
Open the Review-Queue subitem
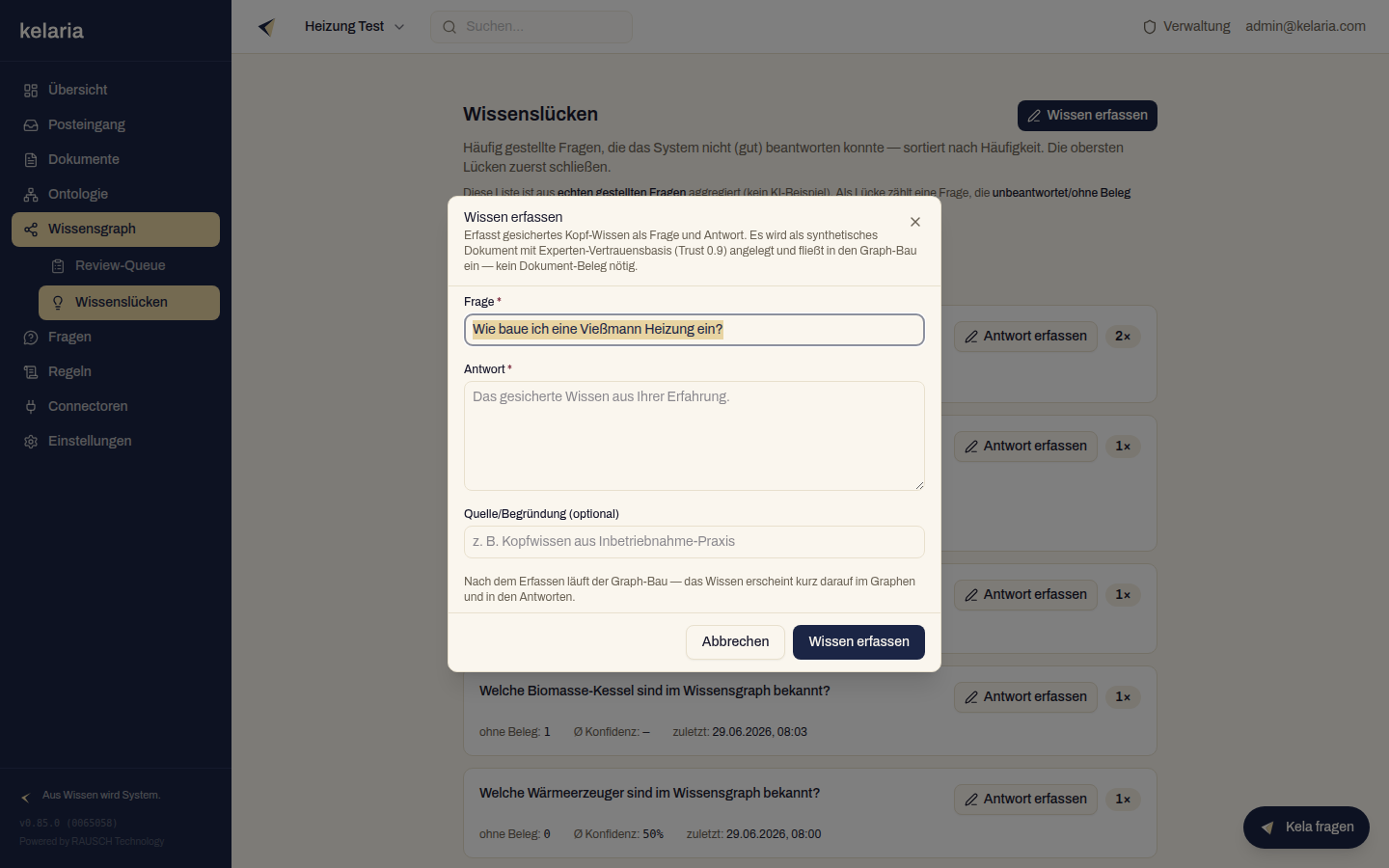click(x=129, y=265)
